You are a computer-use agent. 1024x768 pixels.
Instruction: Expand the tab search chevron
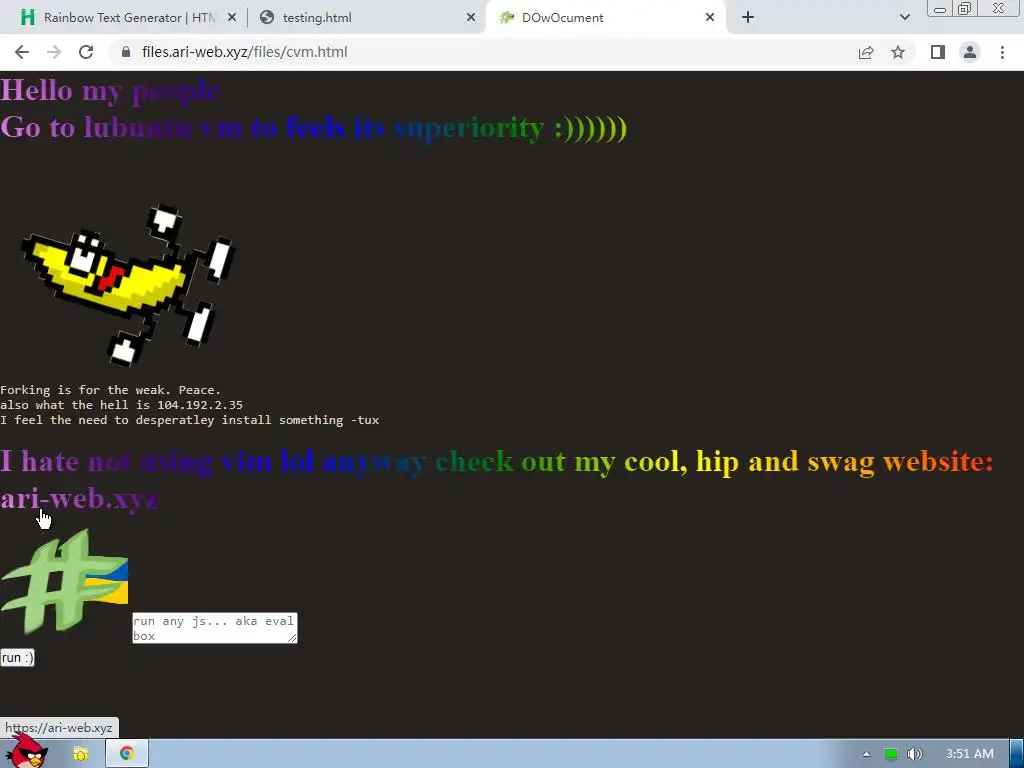point(904,18)
